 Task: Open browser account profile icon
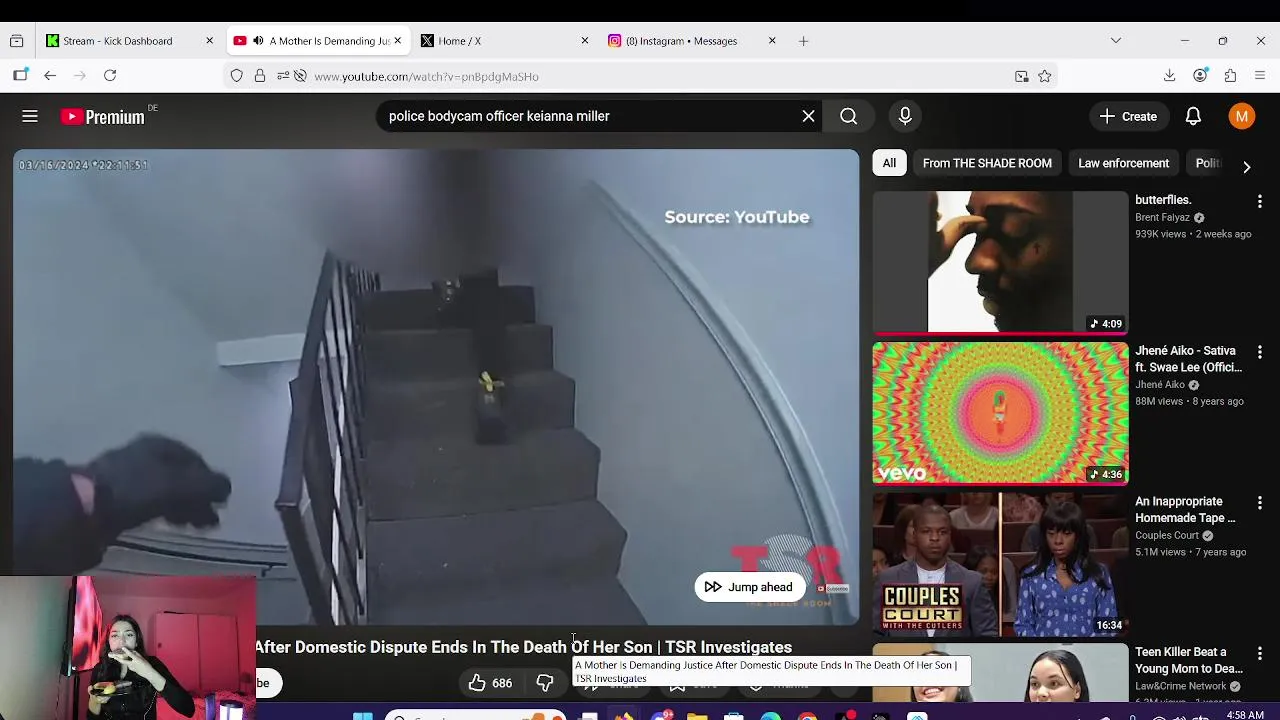coord(1201,75)
